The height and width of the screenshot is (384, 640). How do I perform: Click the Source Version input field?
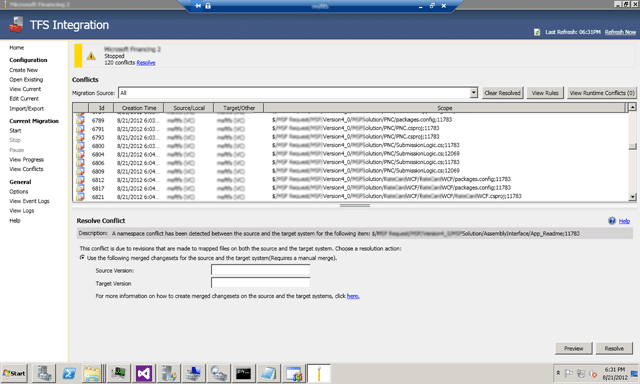point(260,270)
